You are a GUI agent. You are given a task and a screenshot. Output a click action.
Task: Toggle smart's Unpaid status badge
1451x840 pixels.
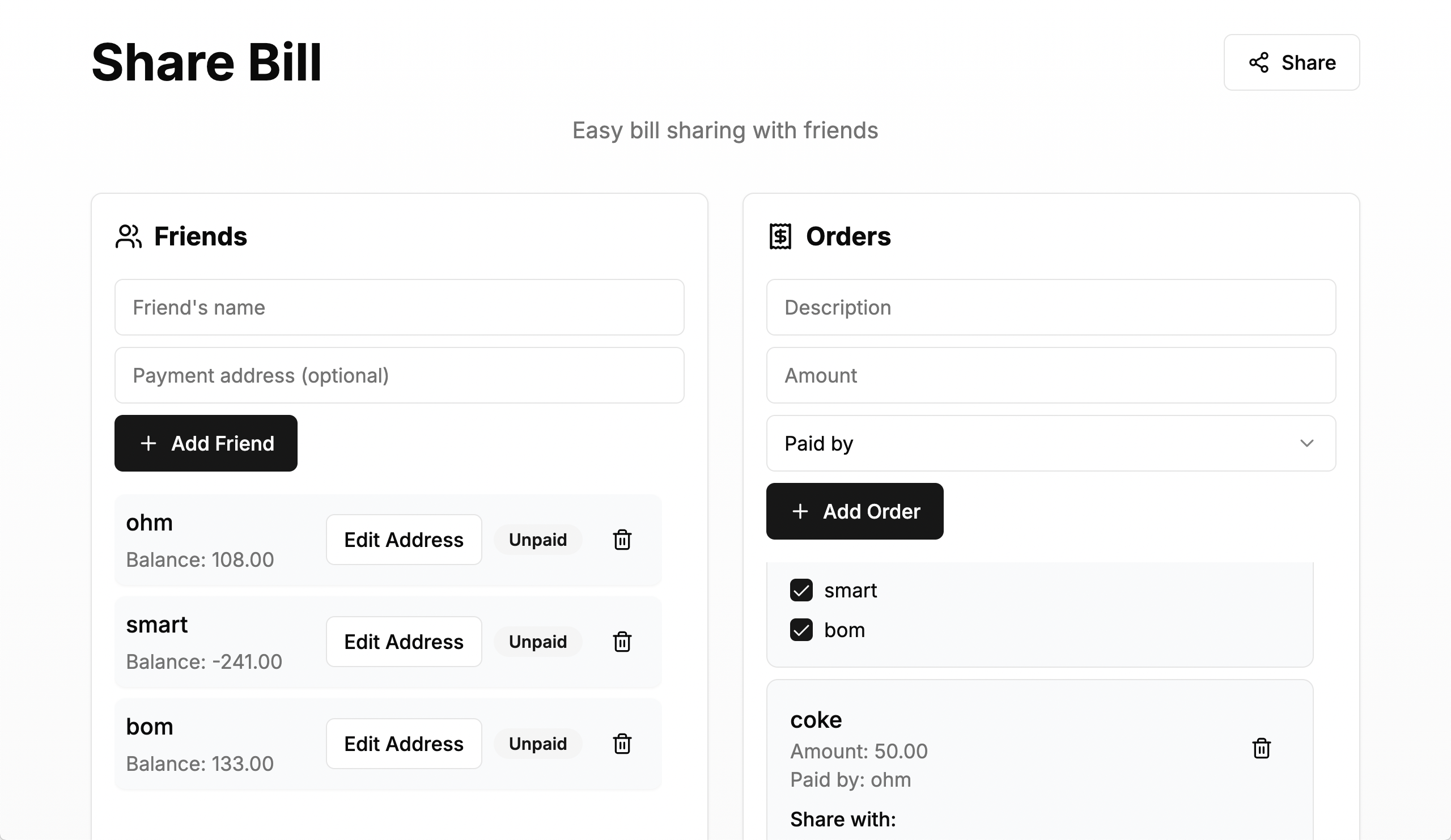537,642
